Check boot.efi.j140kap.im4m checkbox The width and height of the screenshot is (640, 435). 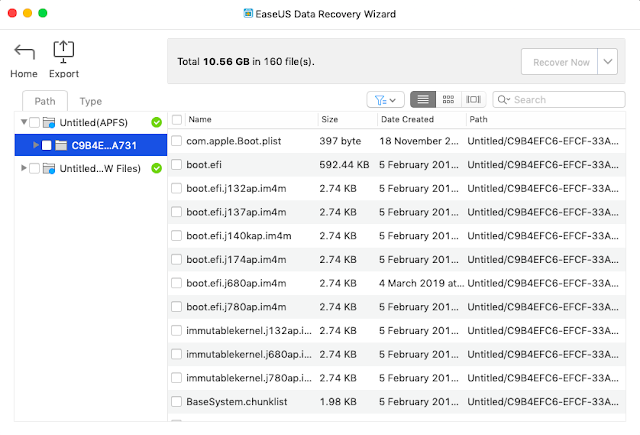pos(176,235)
